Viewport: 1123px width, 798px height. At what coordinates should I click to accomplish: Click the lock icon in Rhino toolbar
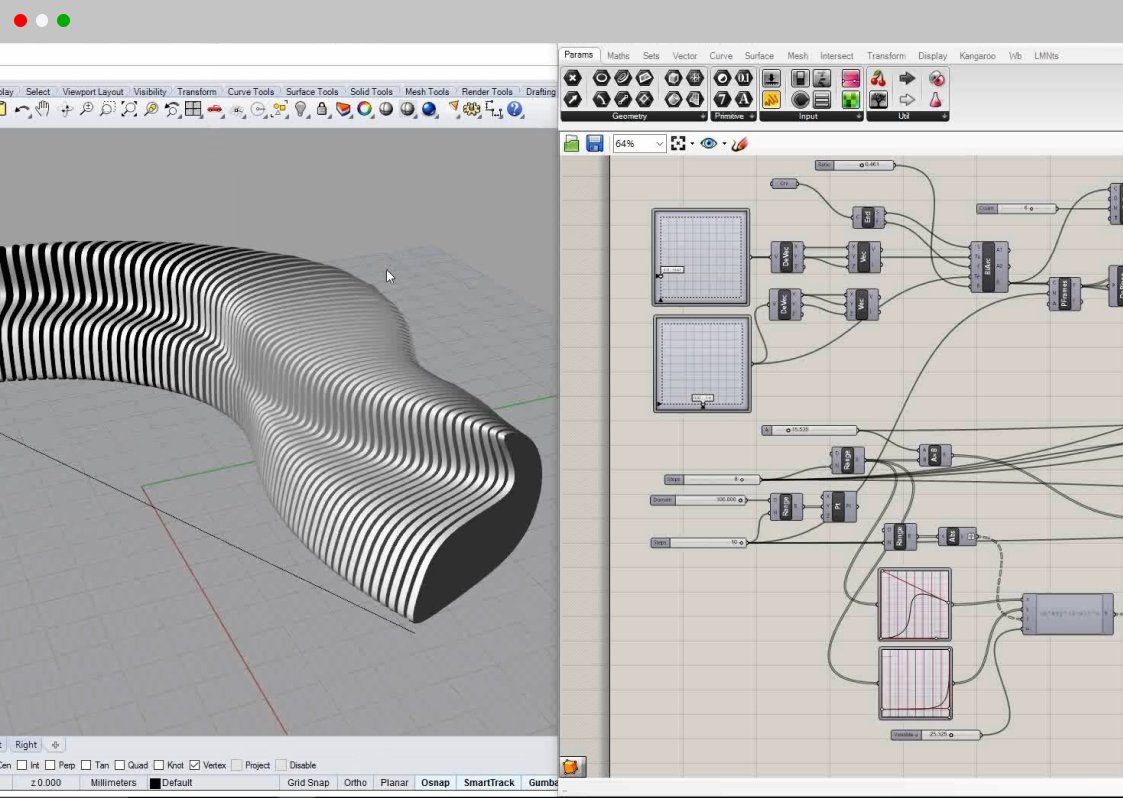[321, 109]
